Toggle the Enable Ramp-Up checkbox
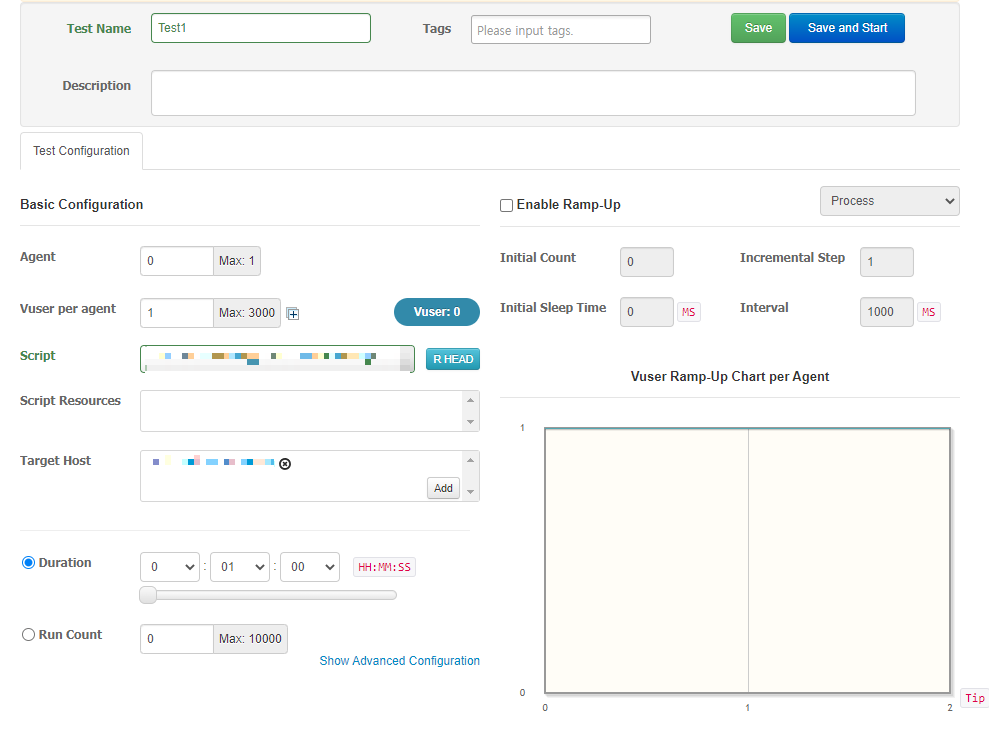This screenshot has height=753, width=989. point(506,206)
